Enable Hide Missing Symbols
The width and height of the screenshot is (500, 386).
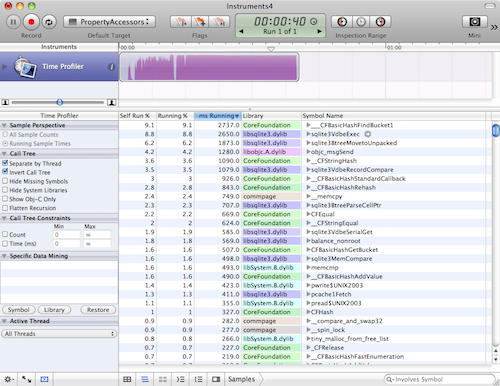5,181
